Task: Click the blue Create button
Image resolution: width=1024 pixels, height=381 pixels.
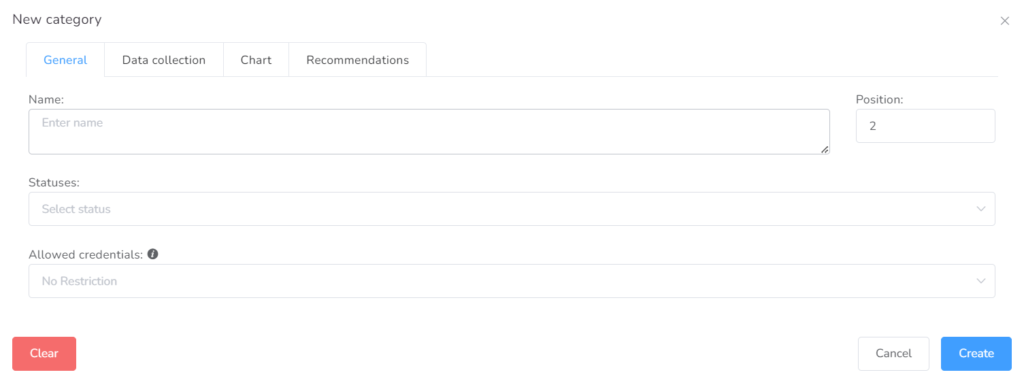Action: coord(976,354)
